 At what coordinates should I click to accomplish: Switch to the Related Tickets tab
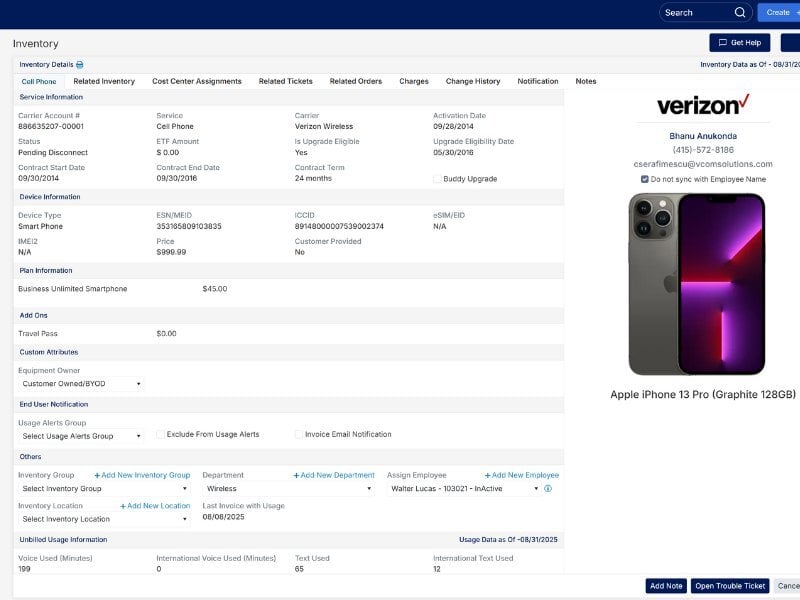[285, 81]
